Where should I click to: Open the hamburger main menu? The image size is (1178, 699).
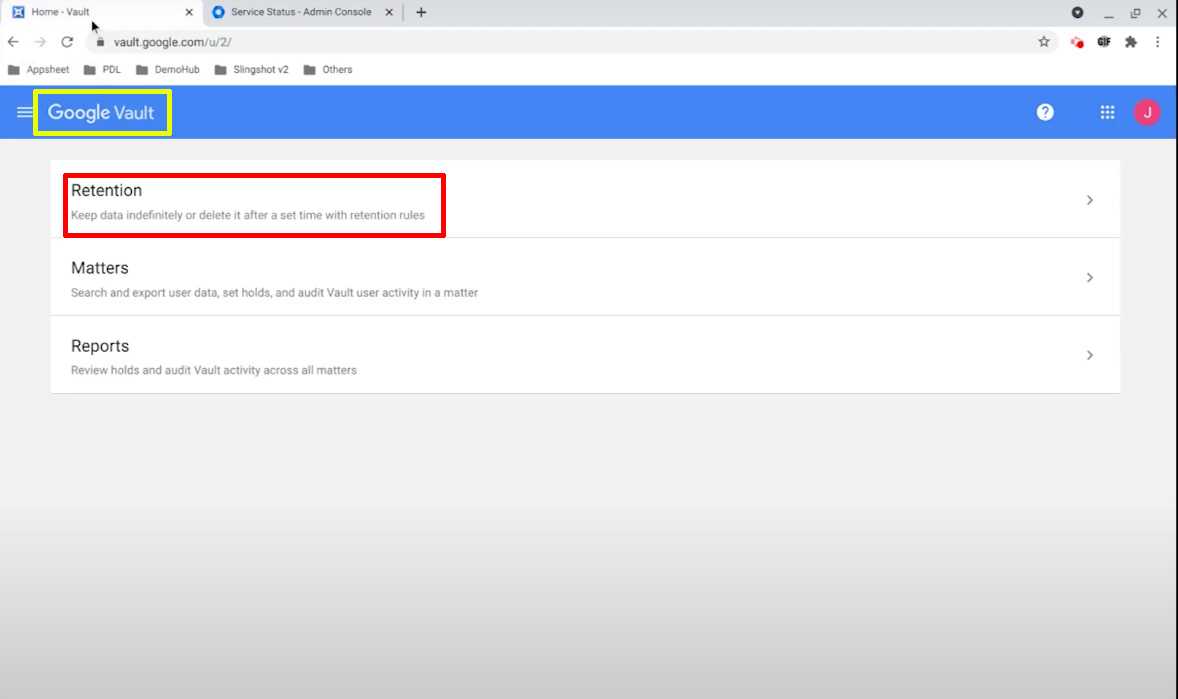[x=24, y=112]
